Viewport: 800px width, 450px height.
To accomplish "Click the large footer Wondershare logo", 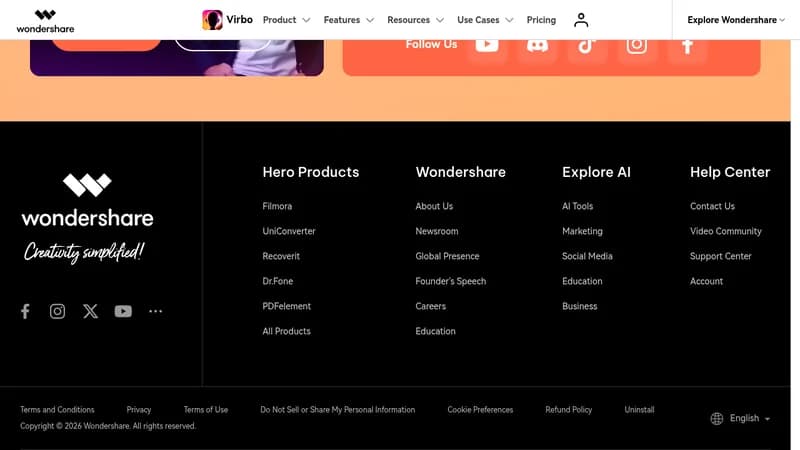I will click(x=87, y=200).
